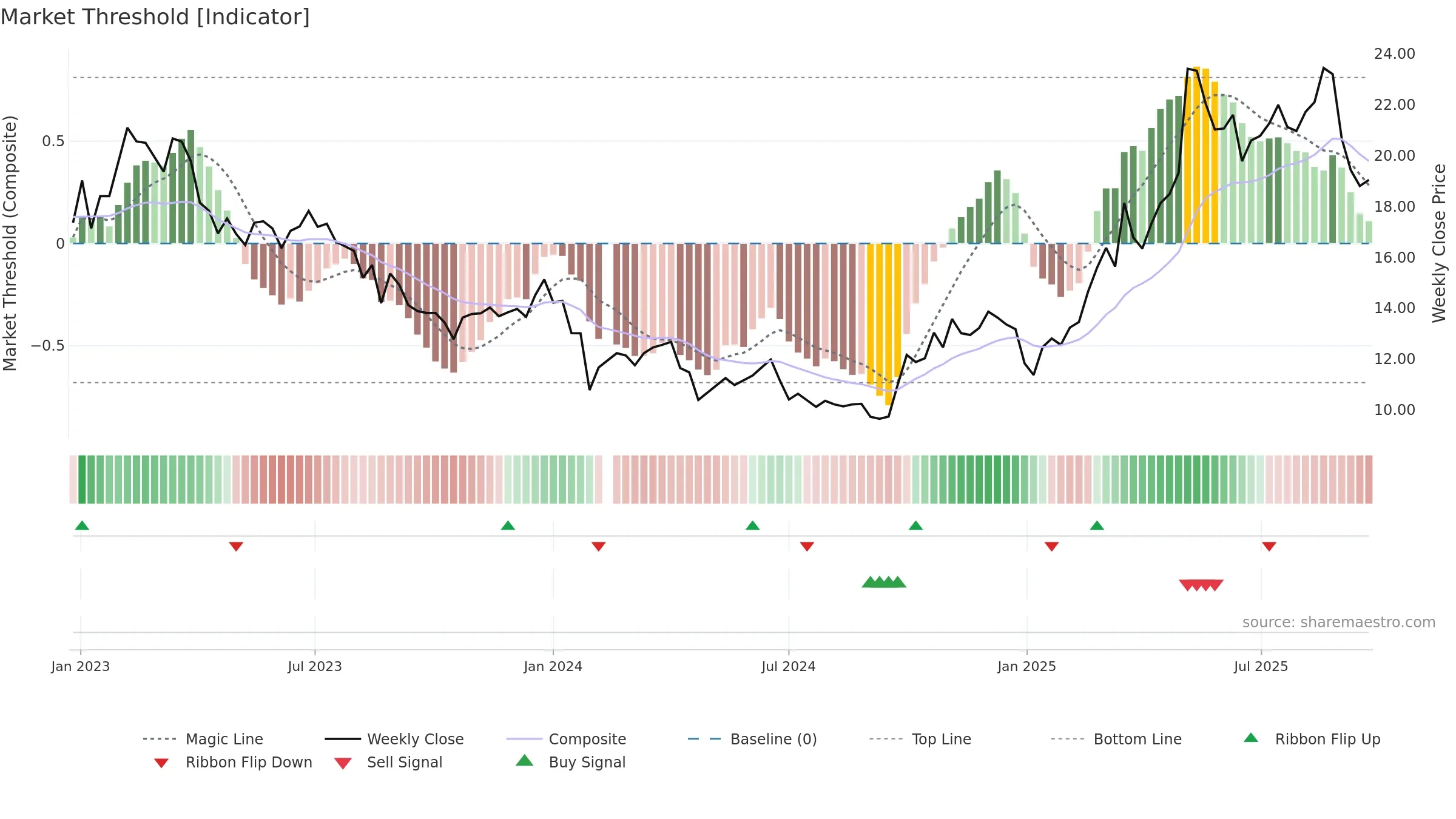Image resolution: width=1456 pixels, height=819 pixels.
Task: Click the Ribbon Flip Up marker near Feb 2025
Action: coord(1097,525)
